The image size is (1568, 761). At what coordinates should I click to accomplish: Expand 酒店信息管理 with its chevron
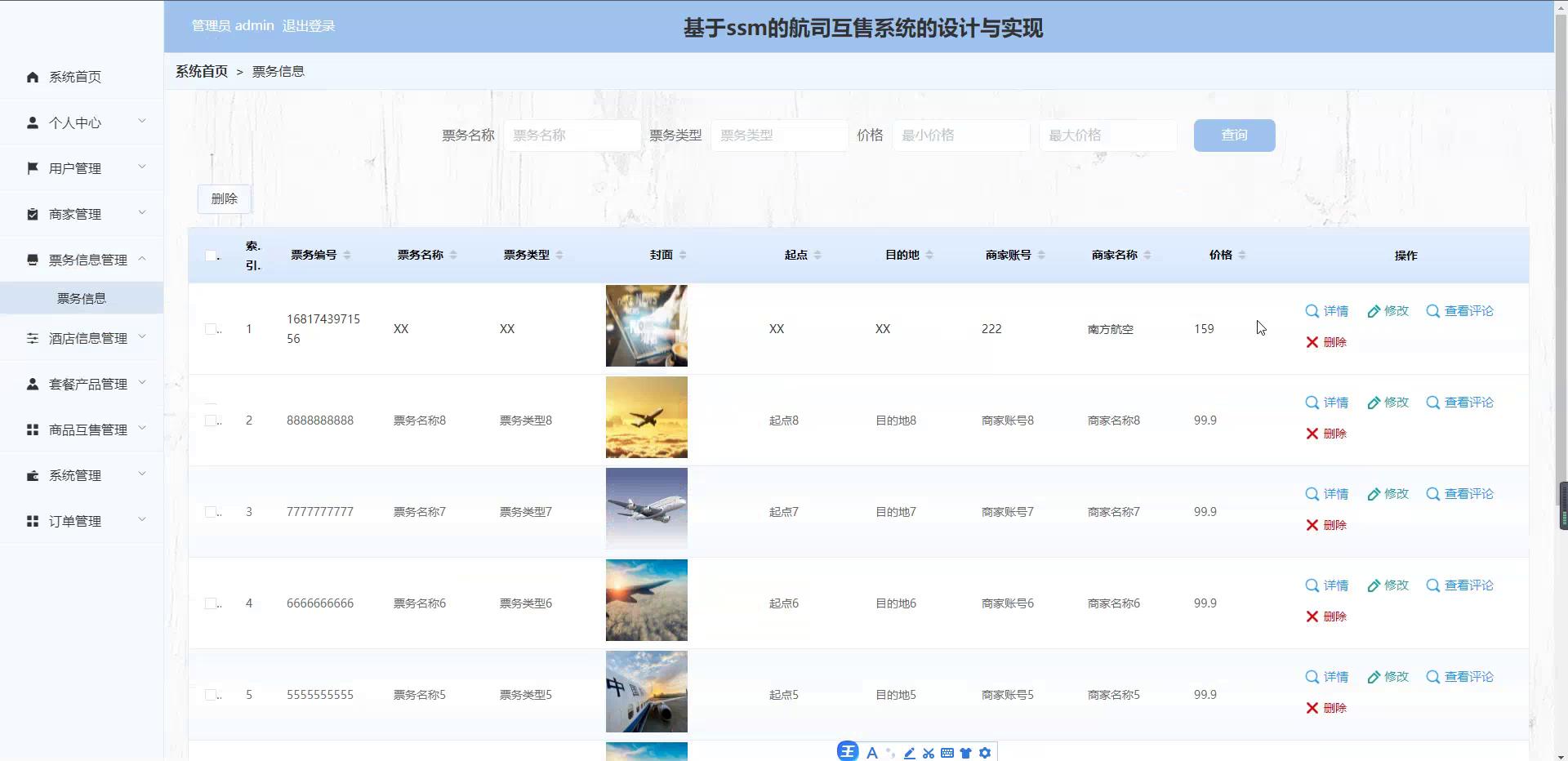tap(142, 336)
